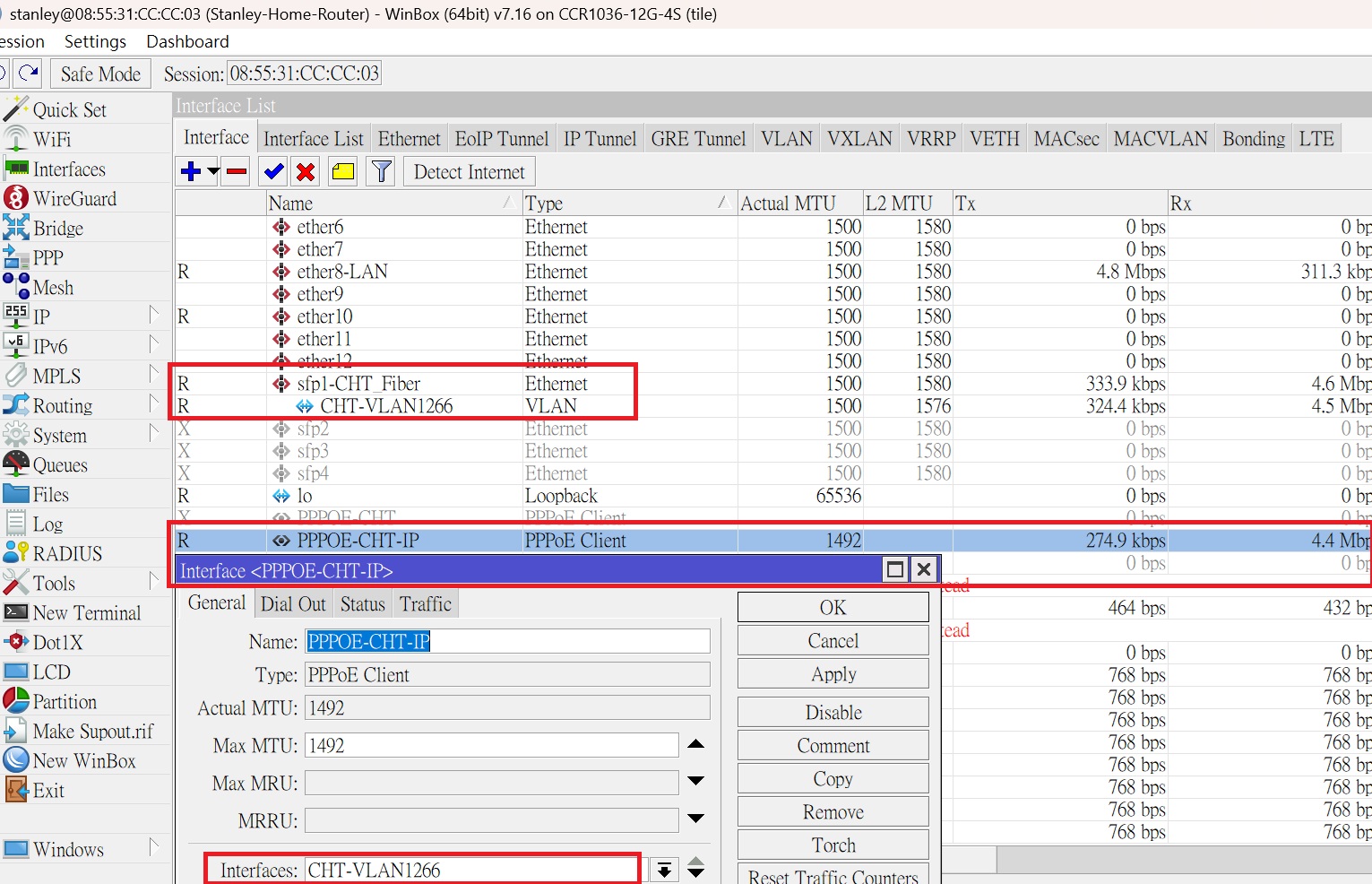Viewport: 1372px width, 884px height.
Task: Click the Detect Internet button
Action: [x=470, y=171]
